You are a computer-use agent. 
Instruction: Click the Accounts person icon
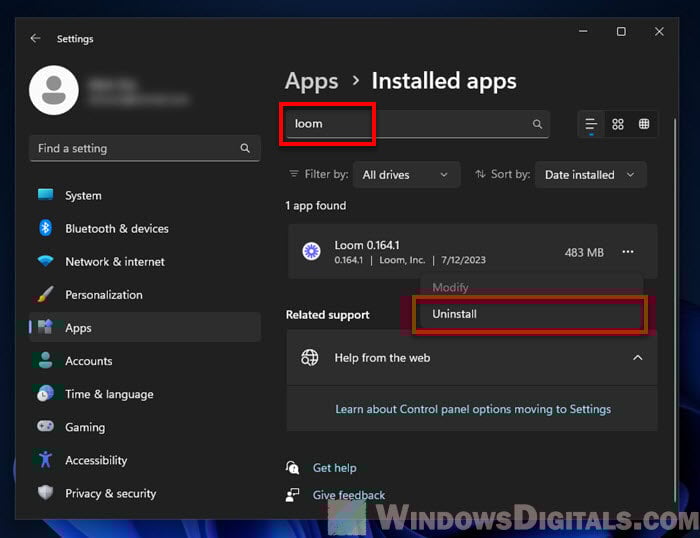pyautogui.click(x=46, y=360)
